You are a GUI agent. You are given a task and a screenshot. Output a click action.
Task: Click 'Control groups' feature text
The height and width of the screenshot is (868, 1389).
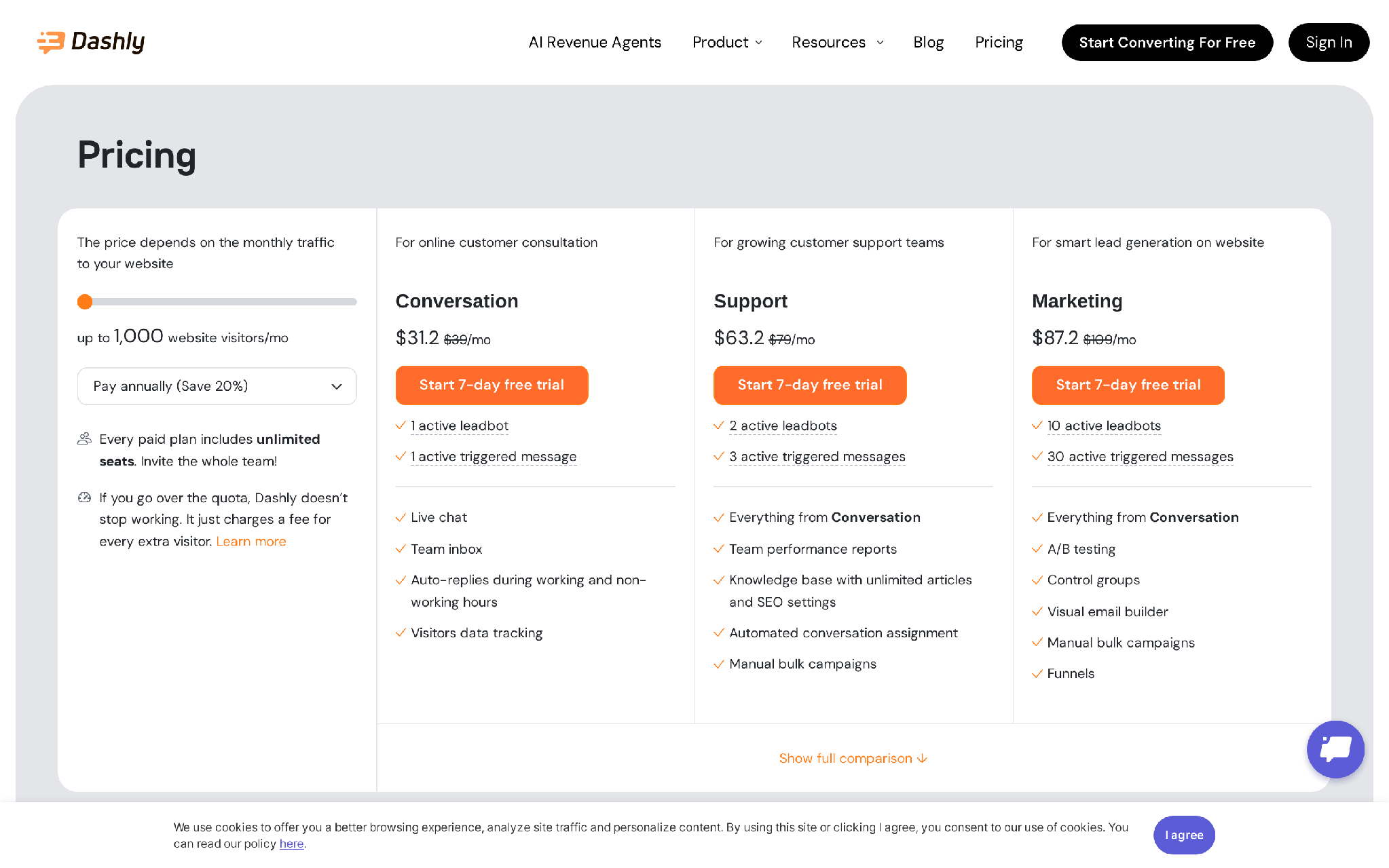click(1093, 580)
